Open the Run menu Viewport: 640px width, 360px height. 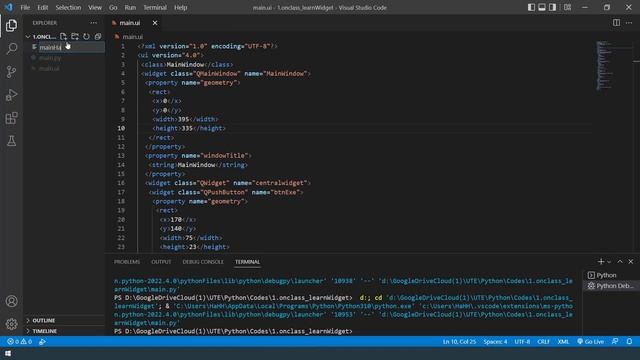point(130,7)
